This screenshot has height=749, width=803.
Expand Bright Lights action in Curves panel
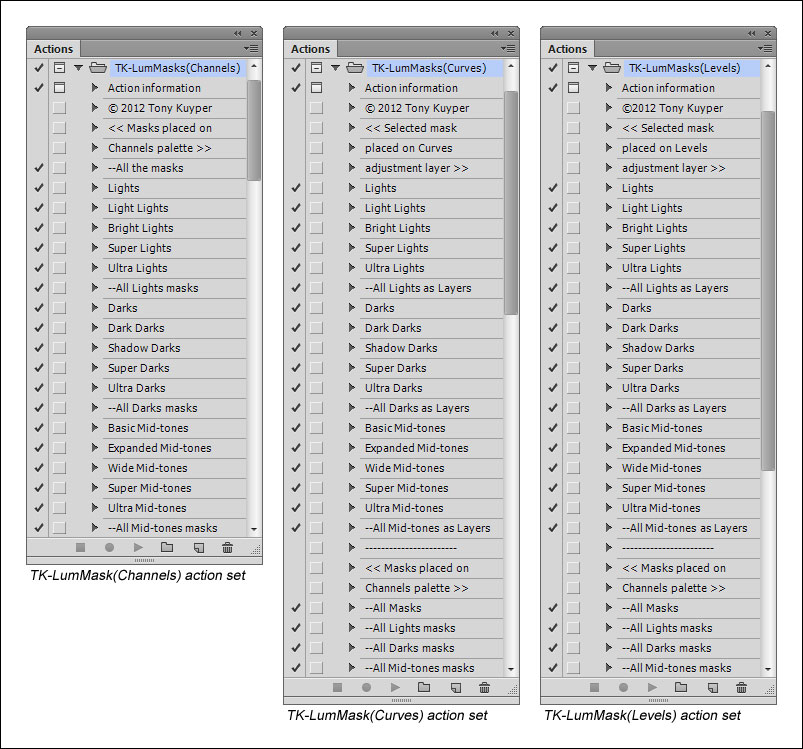click(352, 227)
